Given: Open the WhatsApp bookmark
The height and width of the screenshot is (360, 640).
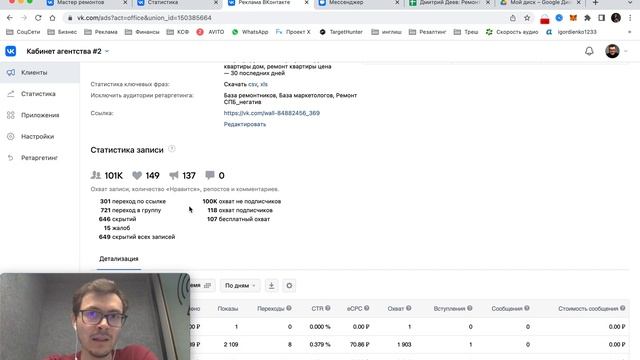Looking at the screenshot, I should coord(250,32).
